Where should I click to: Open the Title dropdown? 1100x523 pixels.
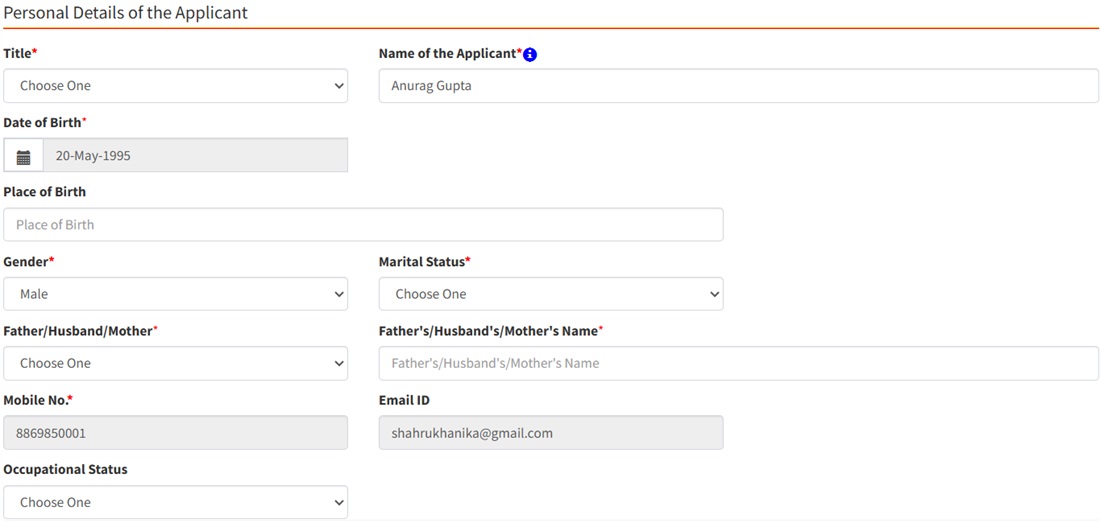(x=175, y=86)
